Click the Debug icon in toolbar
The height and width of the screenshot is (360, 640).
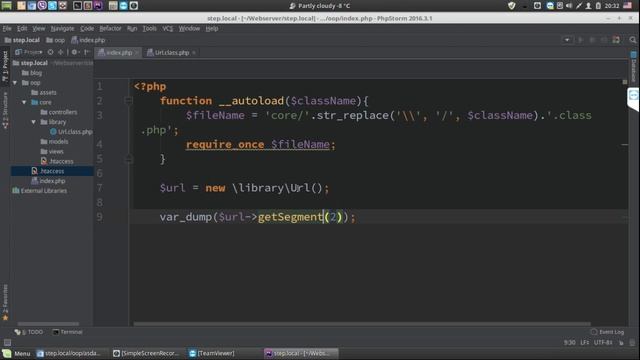(592, 40)
